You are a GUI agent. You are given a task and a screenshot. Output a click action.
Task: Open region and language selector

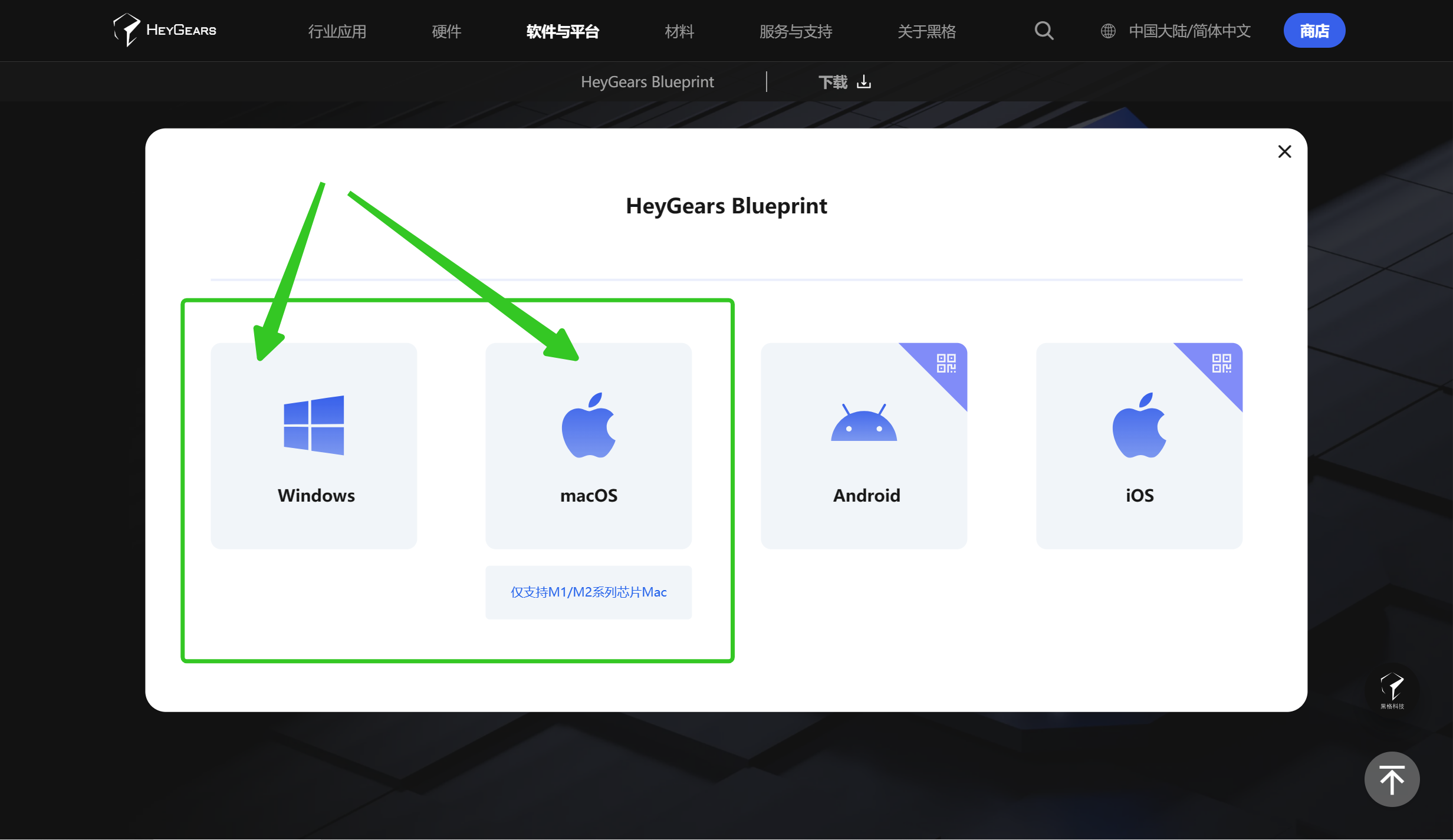(1176, 31)
